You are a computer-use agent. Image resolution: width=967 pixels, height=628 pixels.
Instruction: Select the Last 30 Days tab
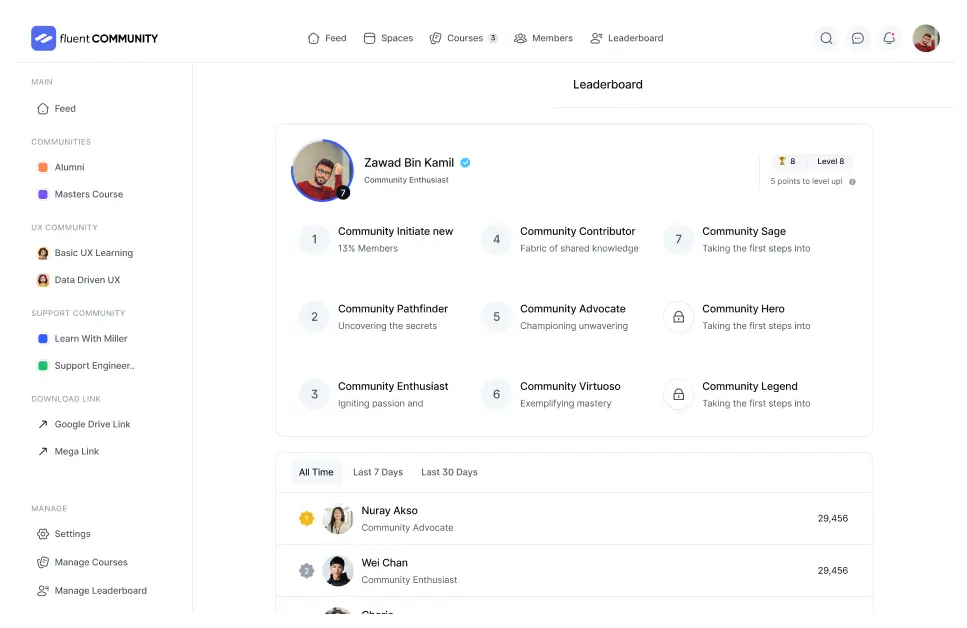click(x=449, y=472)
